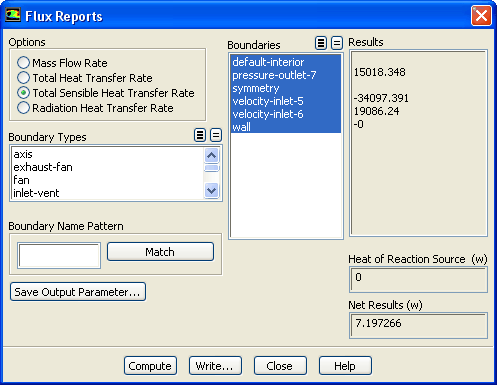Close the Flux Reports window
The width and height of the screenshot is (497, 385).
click(481, 15)
